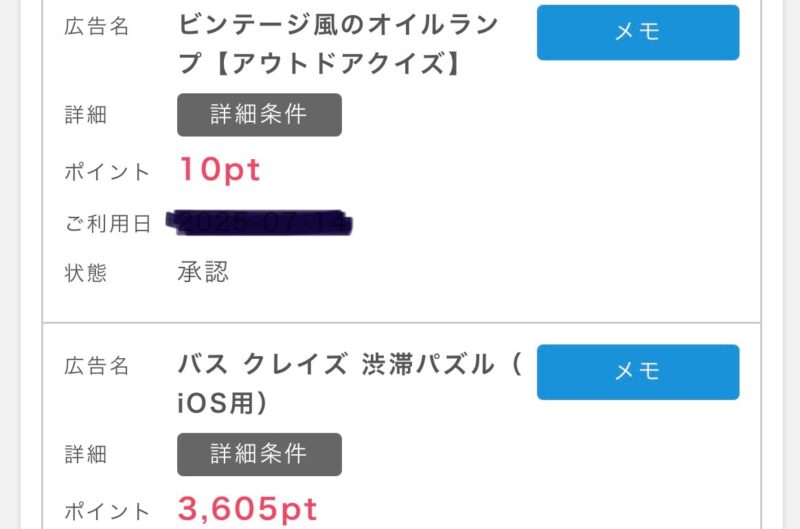Click the 承認 status text

click(x=203, y=272)
